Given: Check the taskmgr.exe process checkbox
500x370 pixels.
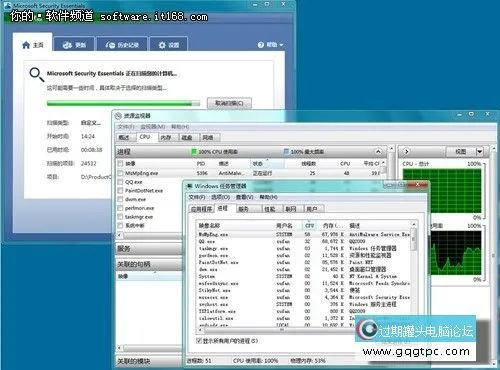Looking at the screenshot, I should pyautogui.click(x=120, y=217).
